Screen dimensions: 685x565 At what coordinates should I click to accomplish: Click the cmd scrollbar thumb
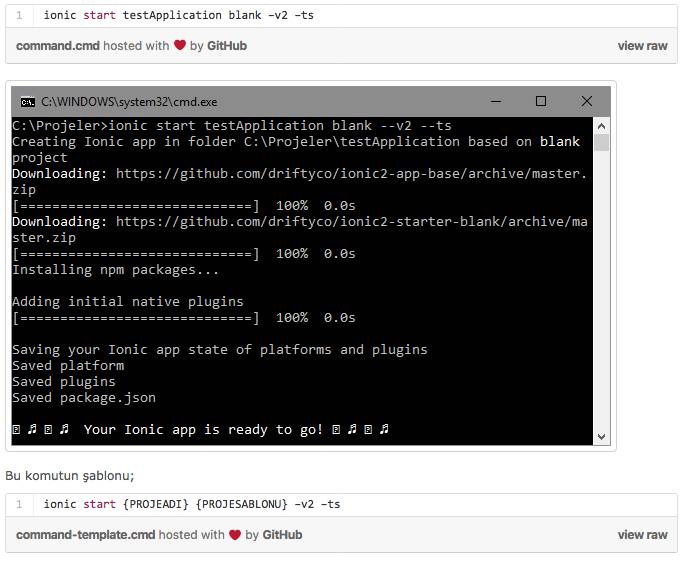(x=601, y=142)
